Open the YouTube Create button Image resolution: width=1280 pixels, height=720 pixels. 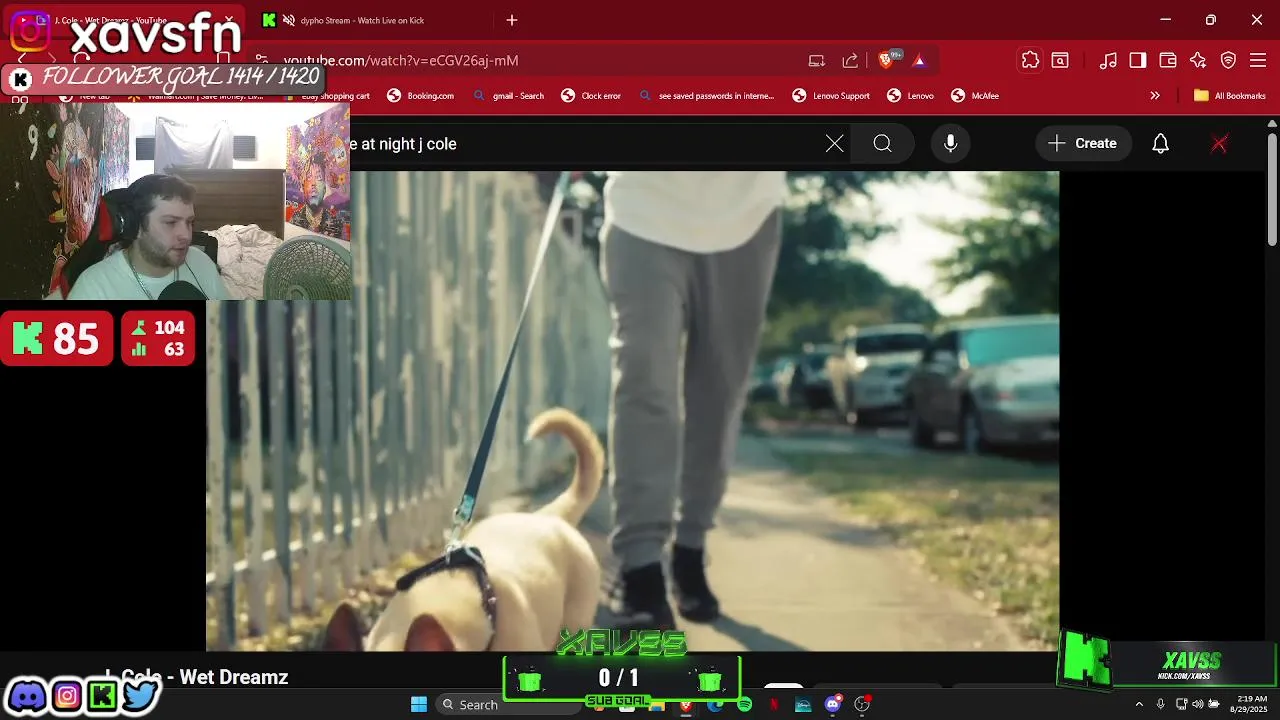tap(1083, 144)
